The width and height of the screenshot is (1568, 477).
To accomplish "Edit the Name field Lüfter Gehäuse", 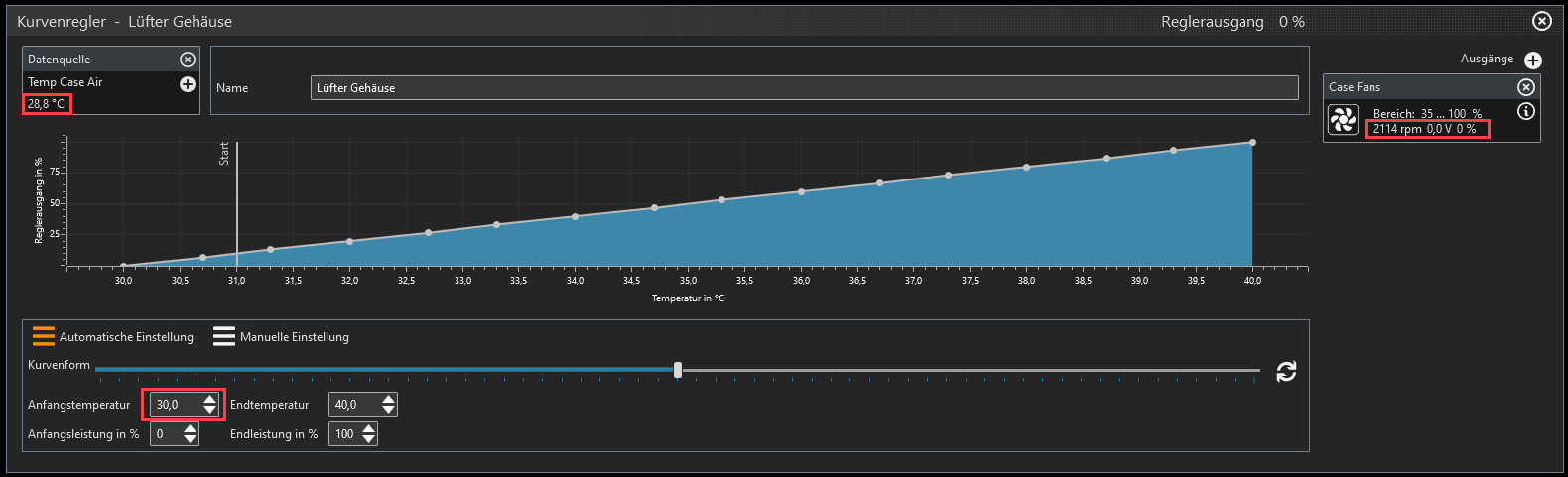I will (x=804, y=88).
